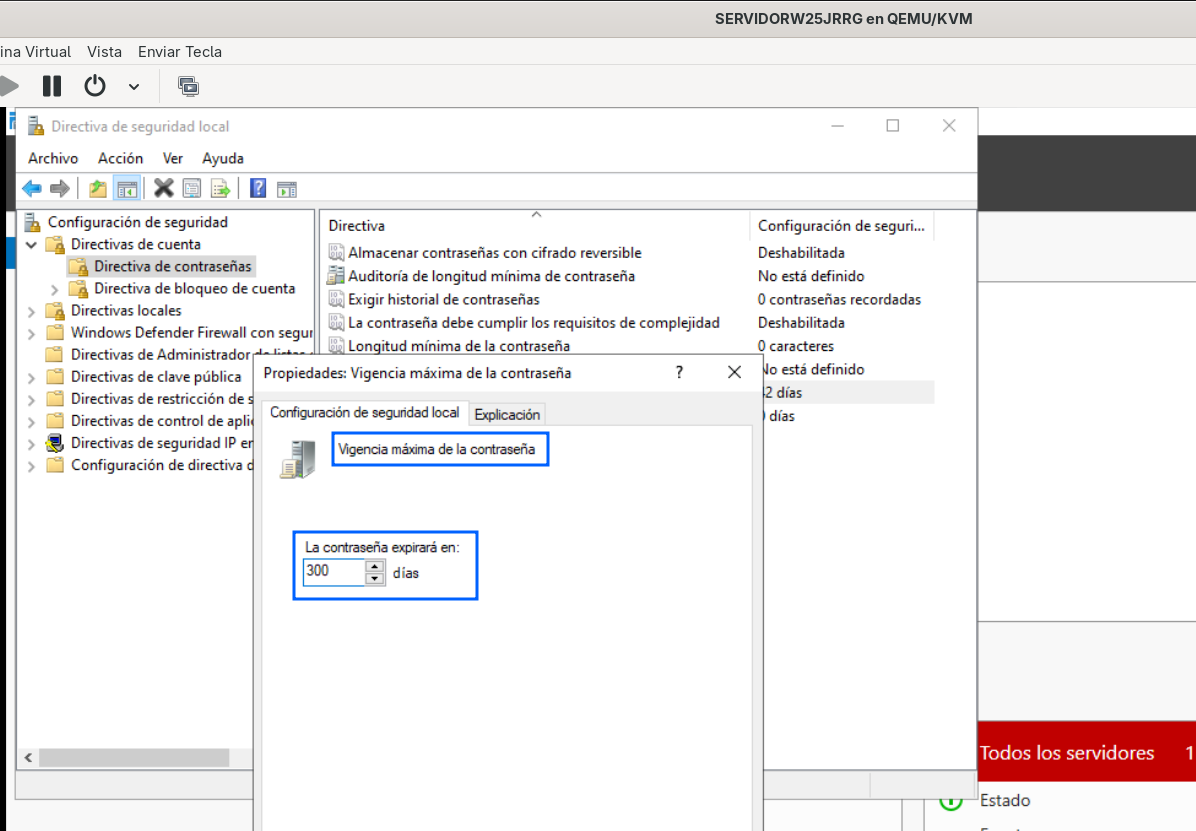The height and width of the screenshot is (831, 1196).
Task: Click the tree panel horizontal scrollbar thumb
Action: click(134, 758)
